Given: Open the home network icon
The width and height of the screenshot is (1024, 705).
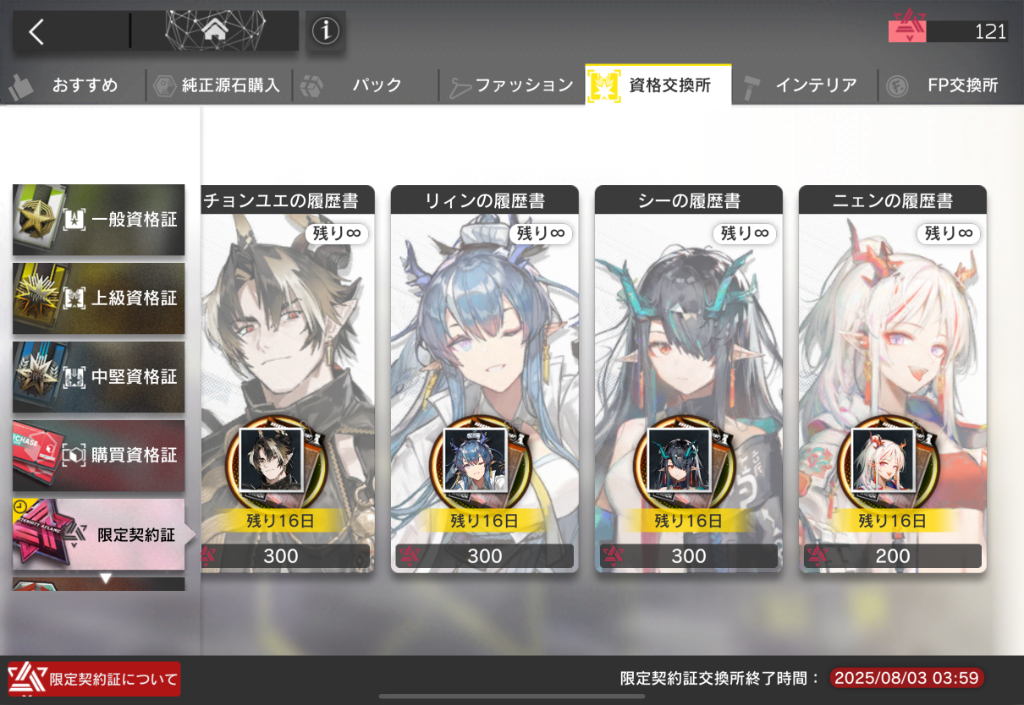Looking at the screenshot, I should pos(215,30).
